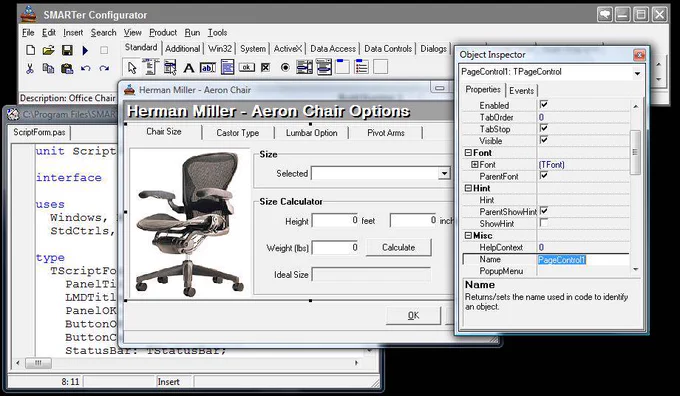This screenshot has width=680, height=396.
Task: Open the Product menu
Action: tap(163, 33)
